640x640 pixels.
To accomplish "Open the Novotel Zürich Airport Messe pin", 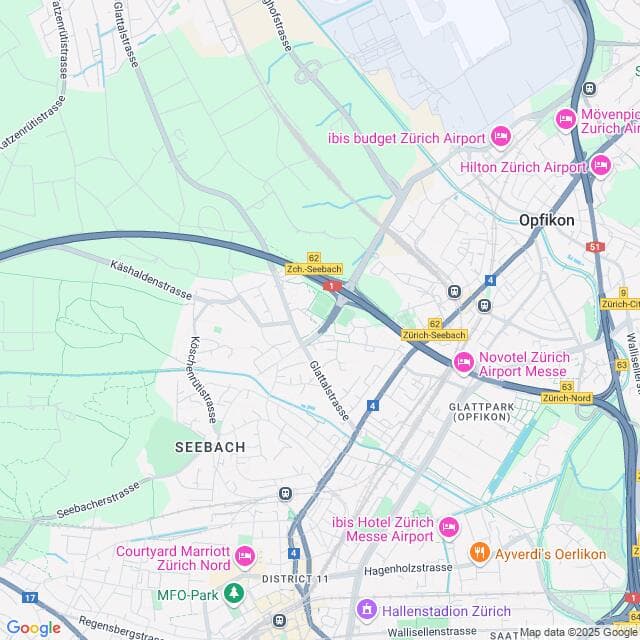I will point(464,362).
